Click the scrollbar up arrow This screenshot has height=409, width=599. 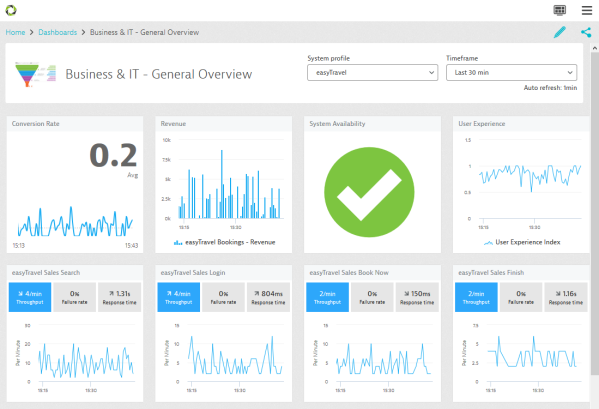pos(595,48)
